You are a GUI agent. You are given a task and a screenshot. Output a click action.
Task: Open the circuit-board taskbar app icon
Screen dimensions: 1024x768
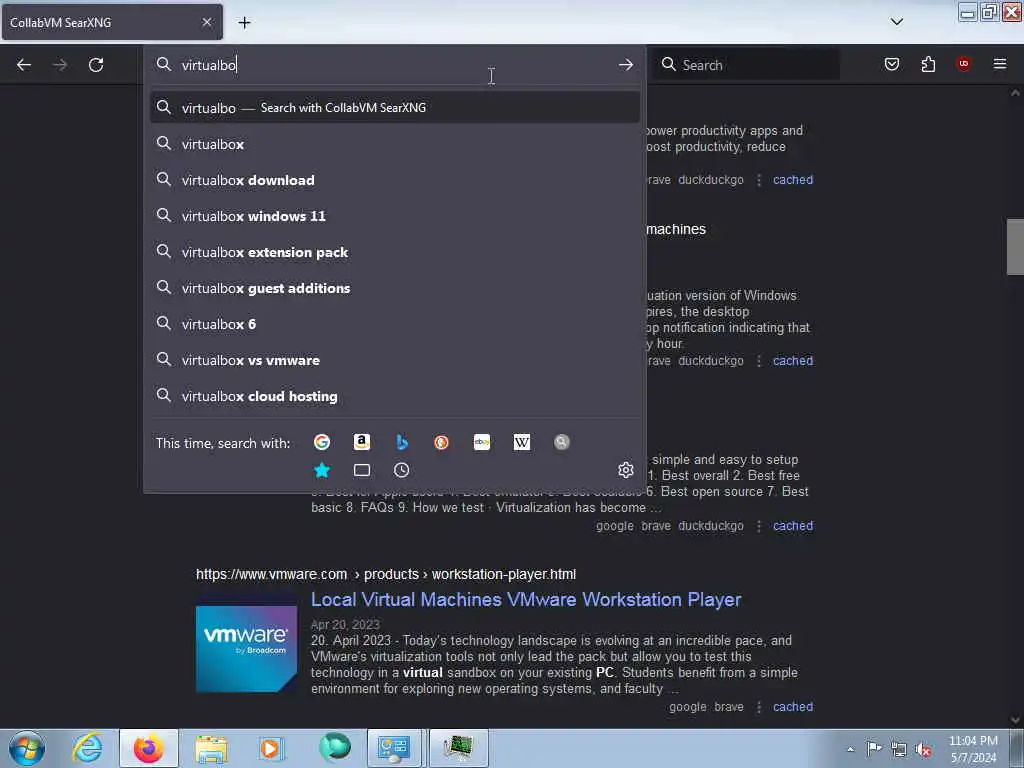tap(458, 748)
